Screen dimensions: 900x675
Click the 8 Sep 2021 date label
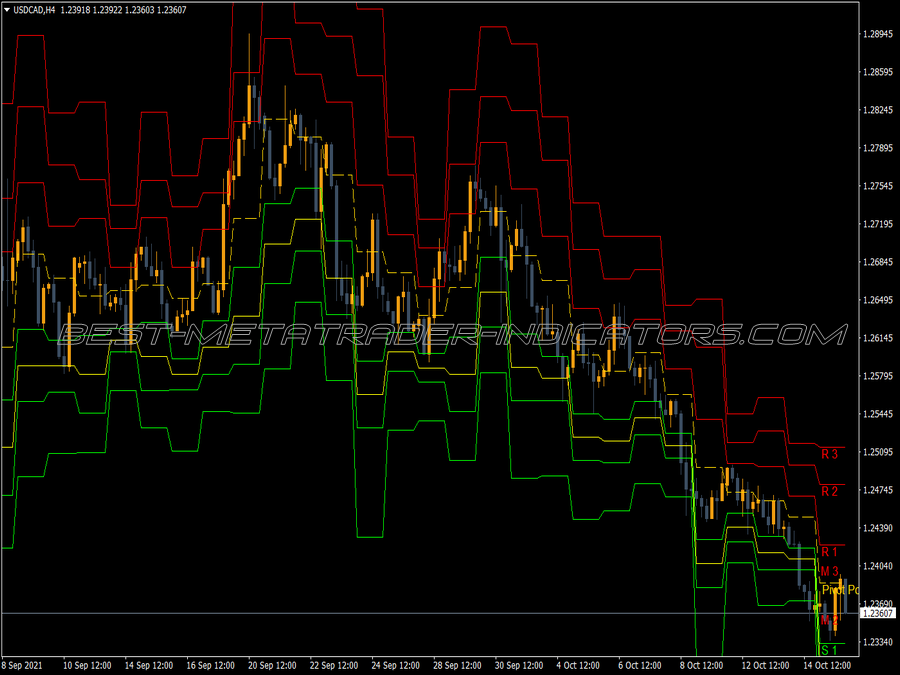(22, 665)
